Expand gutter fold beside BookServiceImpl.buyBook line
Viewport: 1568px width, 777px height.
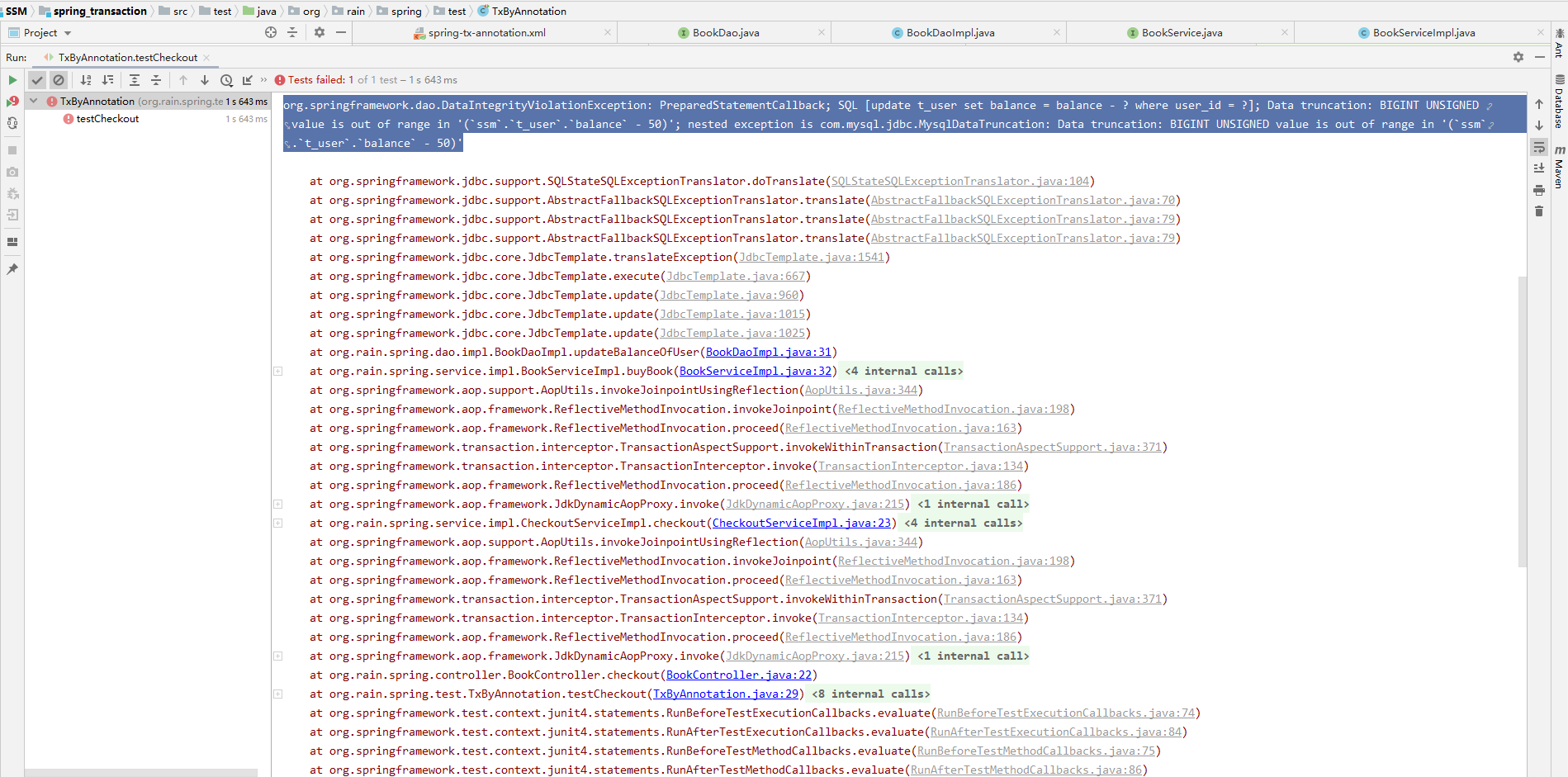point(278,372)
